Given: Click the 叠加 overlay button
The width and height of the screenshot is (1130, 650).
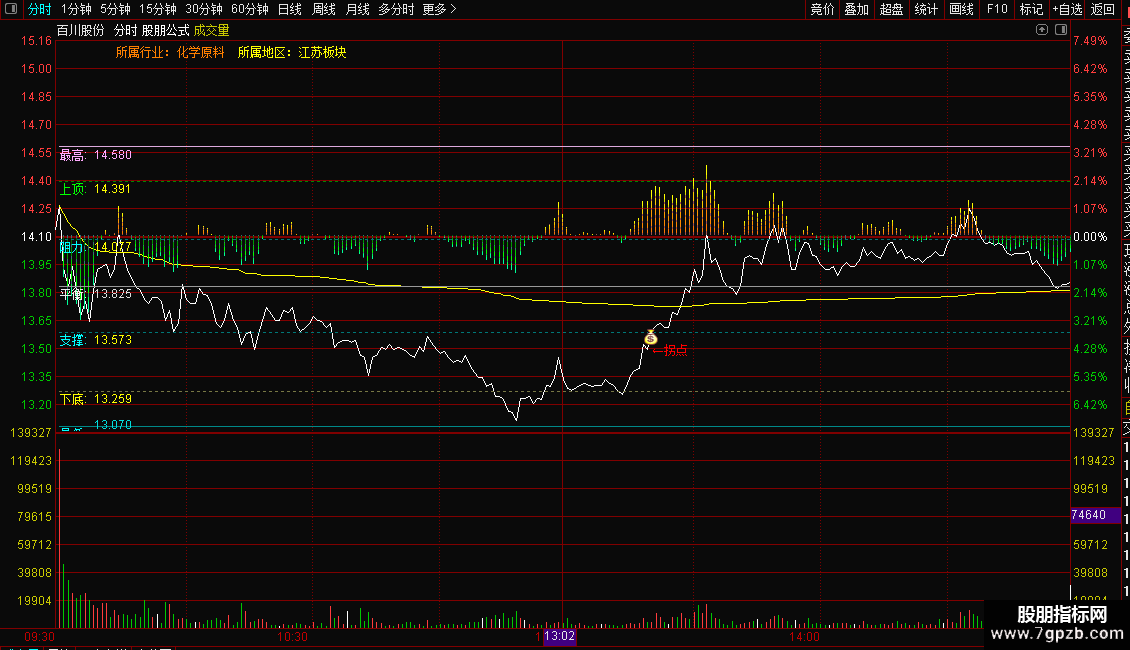Looking at the screenshot, I should [857, 9].
